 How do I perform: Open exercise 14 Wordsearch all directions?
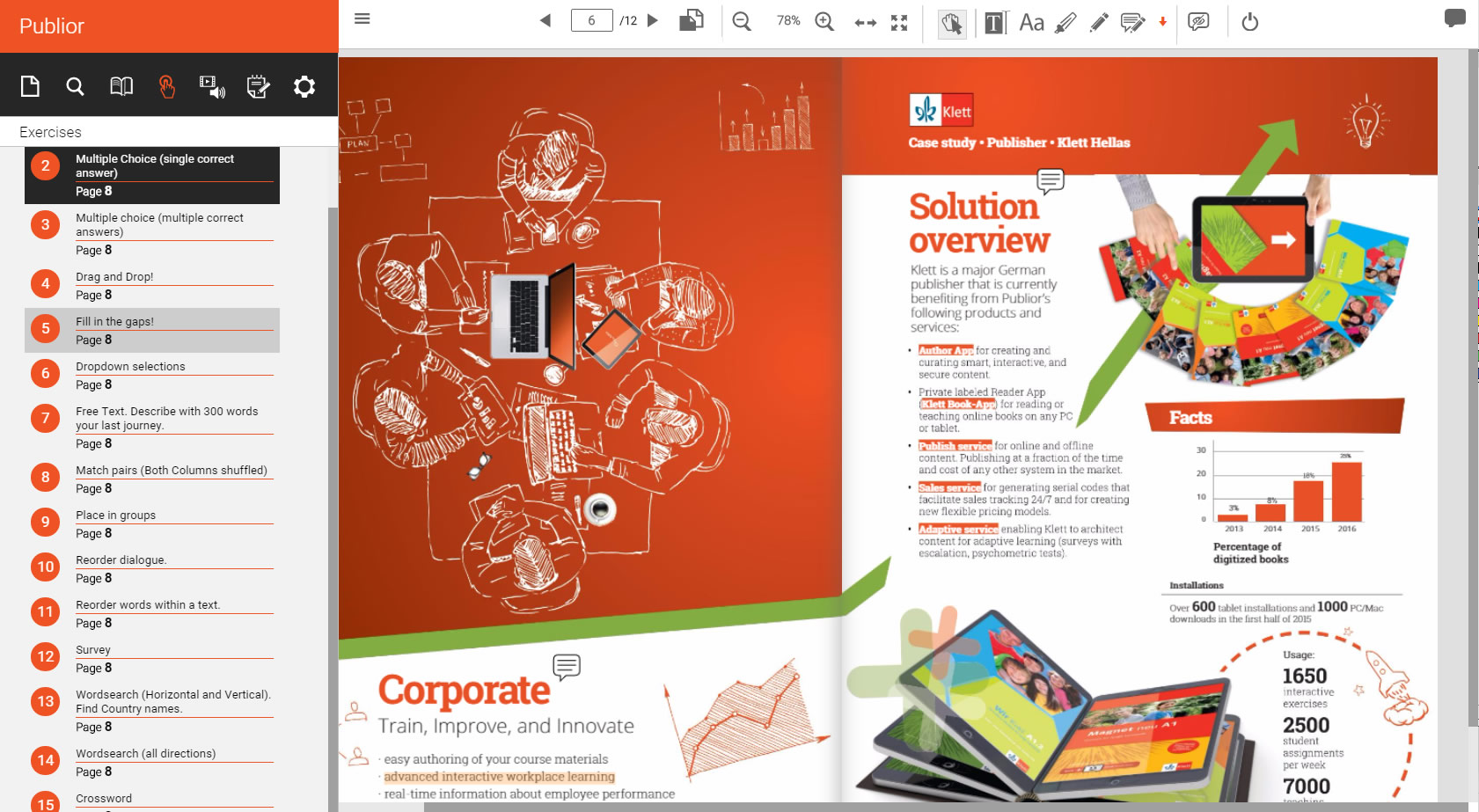(152, 763)
